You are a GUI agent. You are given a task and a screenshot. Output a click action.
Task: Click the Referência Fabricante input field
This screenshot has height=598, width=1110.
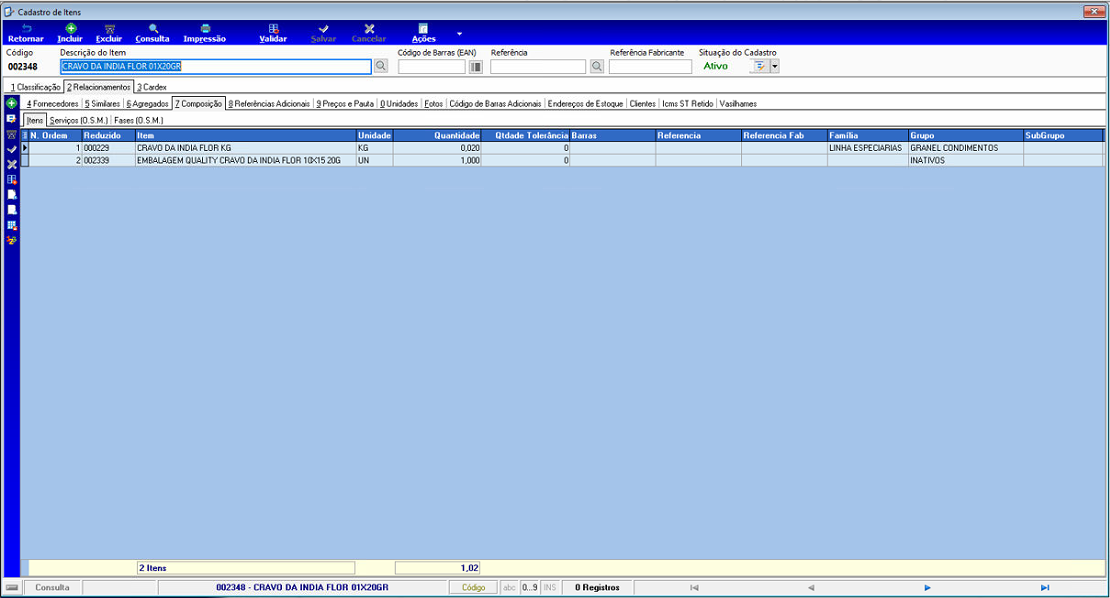(x=650, y=67)
